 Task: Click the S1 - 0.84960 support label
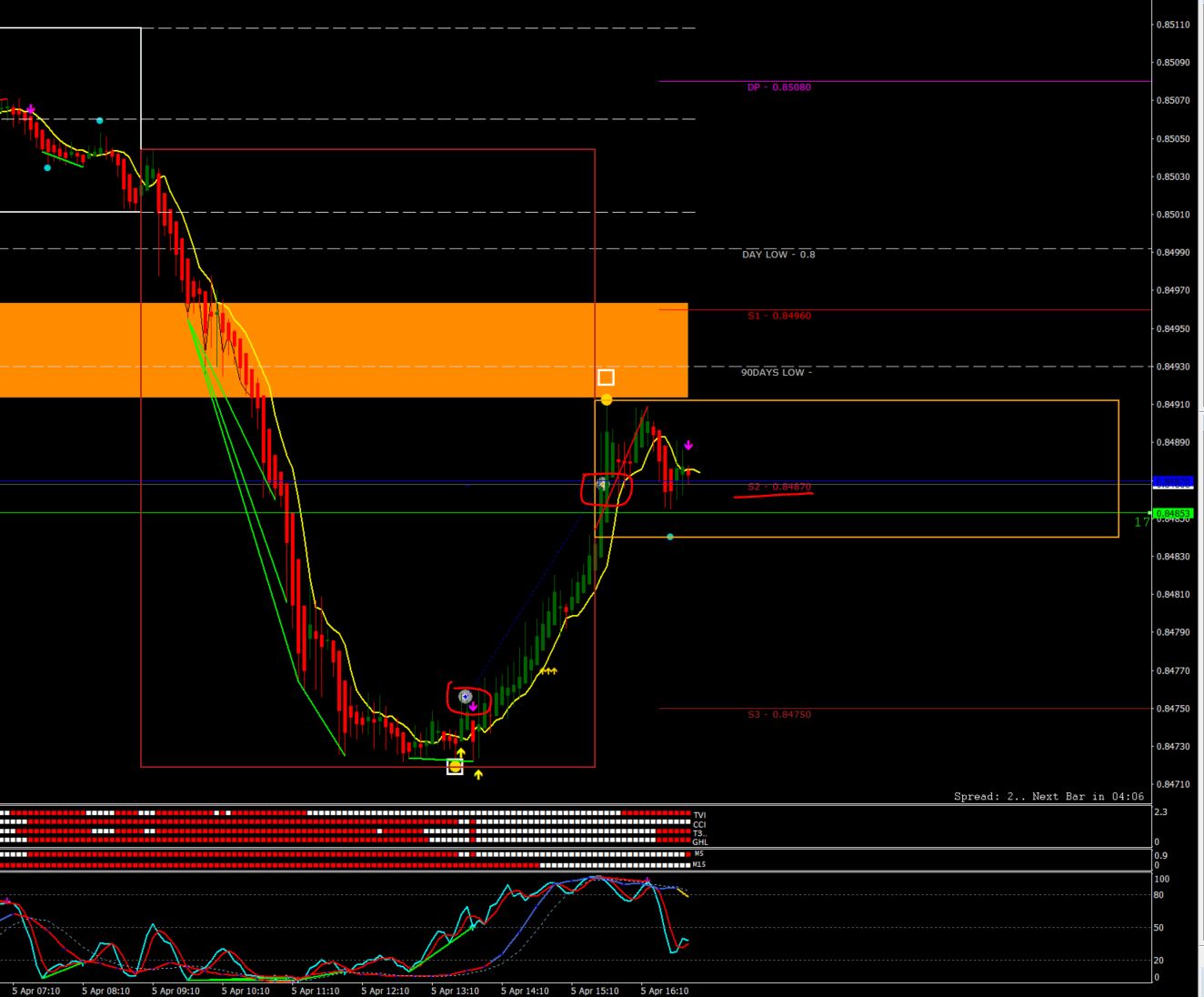779,316
